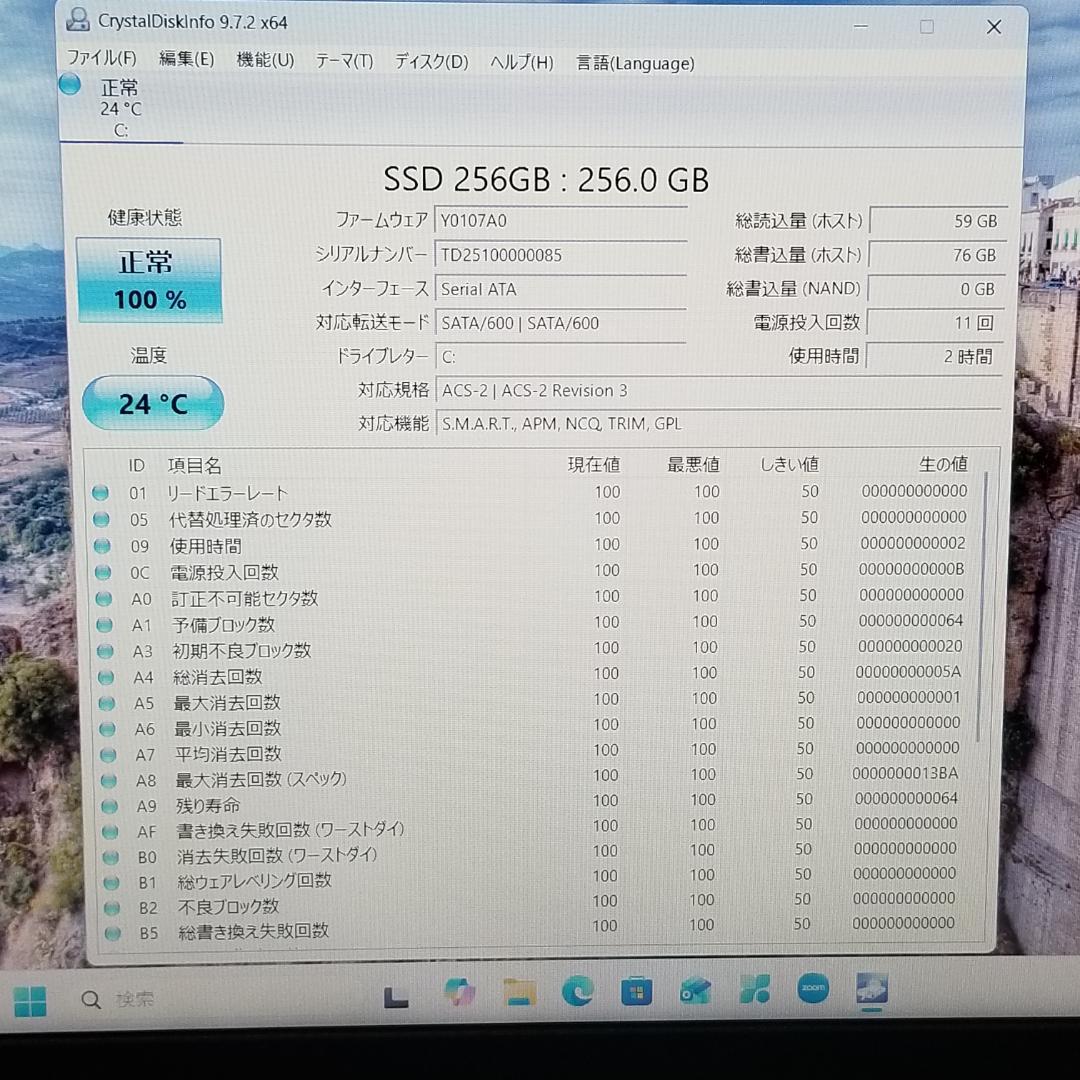Image resolution: width=1080 pixels, height=1080 pixels.
Task: Click the 対応規格 field ACS-2 | ACS-2 Revision 3
Action: tap(718, 391)
